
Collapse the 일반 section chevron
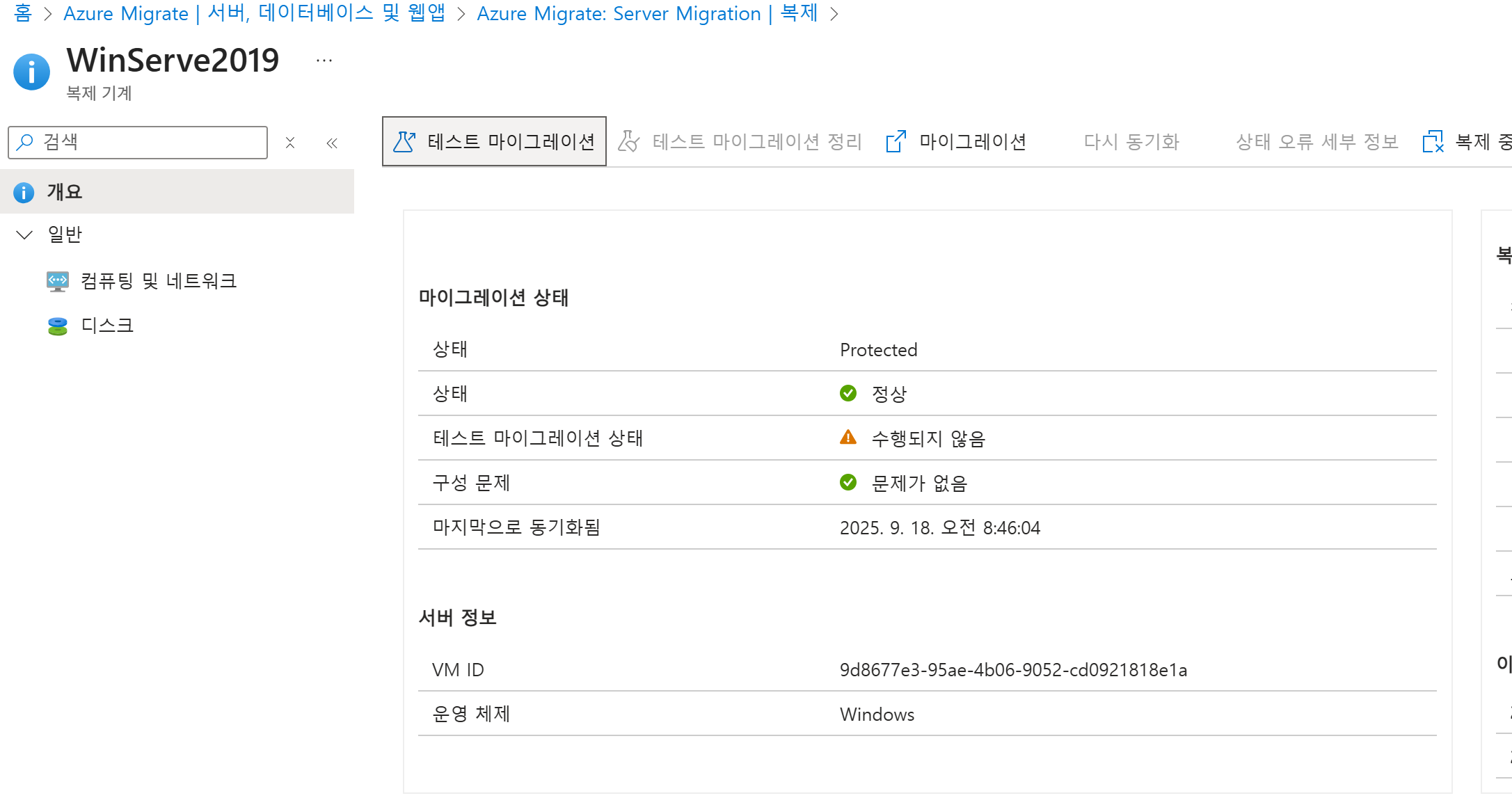(x=24, y=235)
